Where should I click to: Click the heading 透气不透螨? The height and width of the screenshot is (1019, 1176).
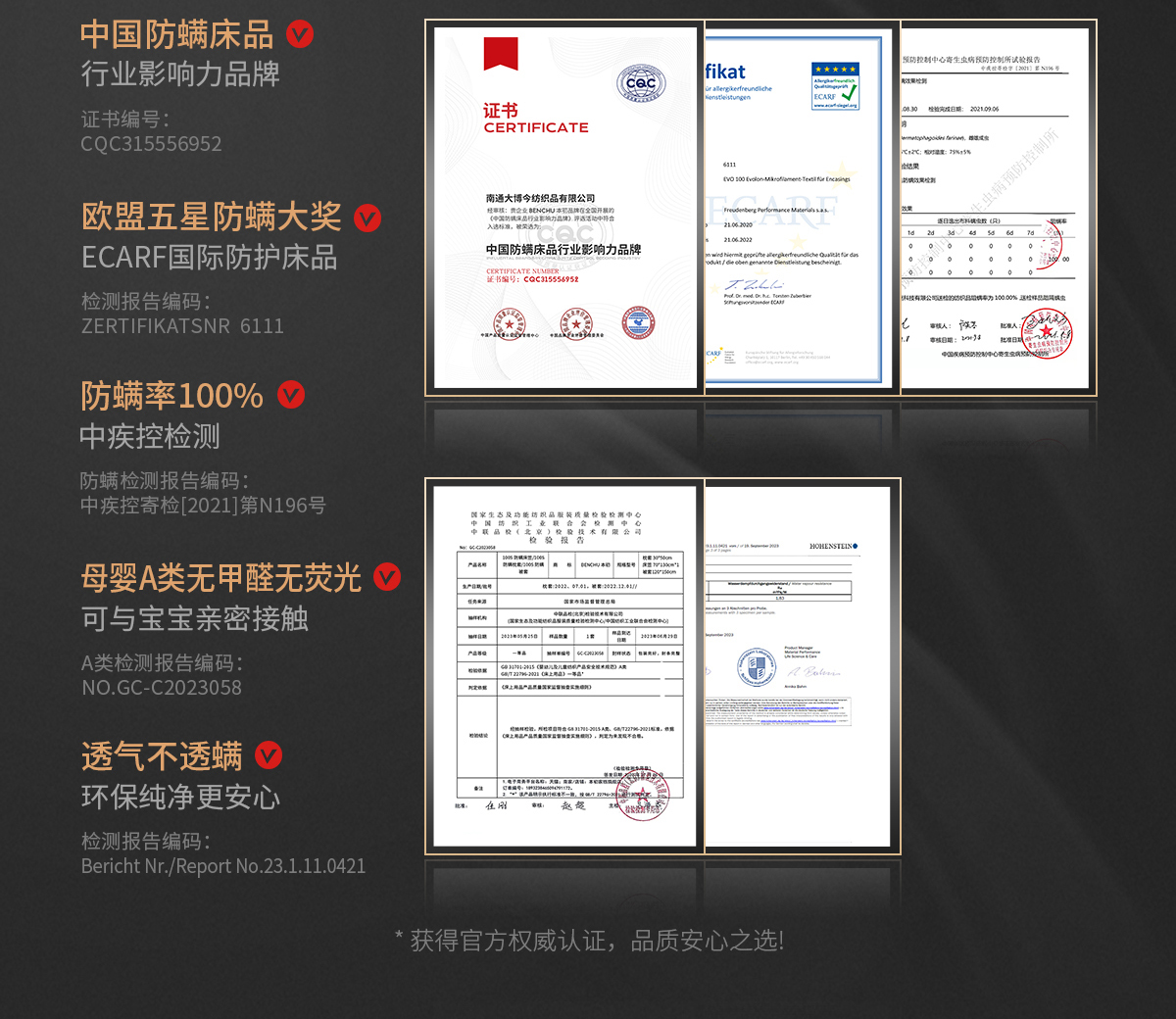[162, 757]
